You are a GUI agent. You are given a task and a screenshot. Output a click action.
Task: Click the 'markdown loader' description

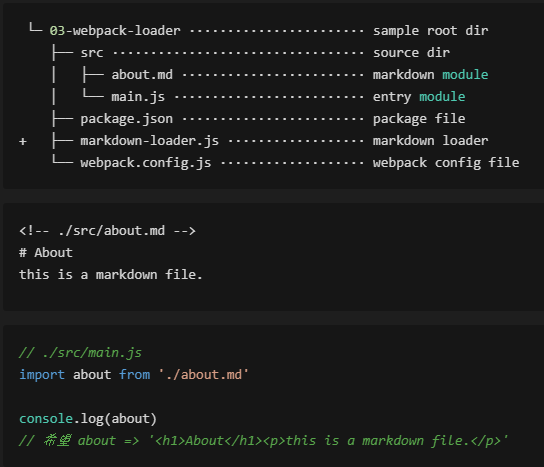[x=431, y=141]
